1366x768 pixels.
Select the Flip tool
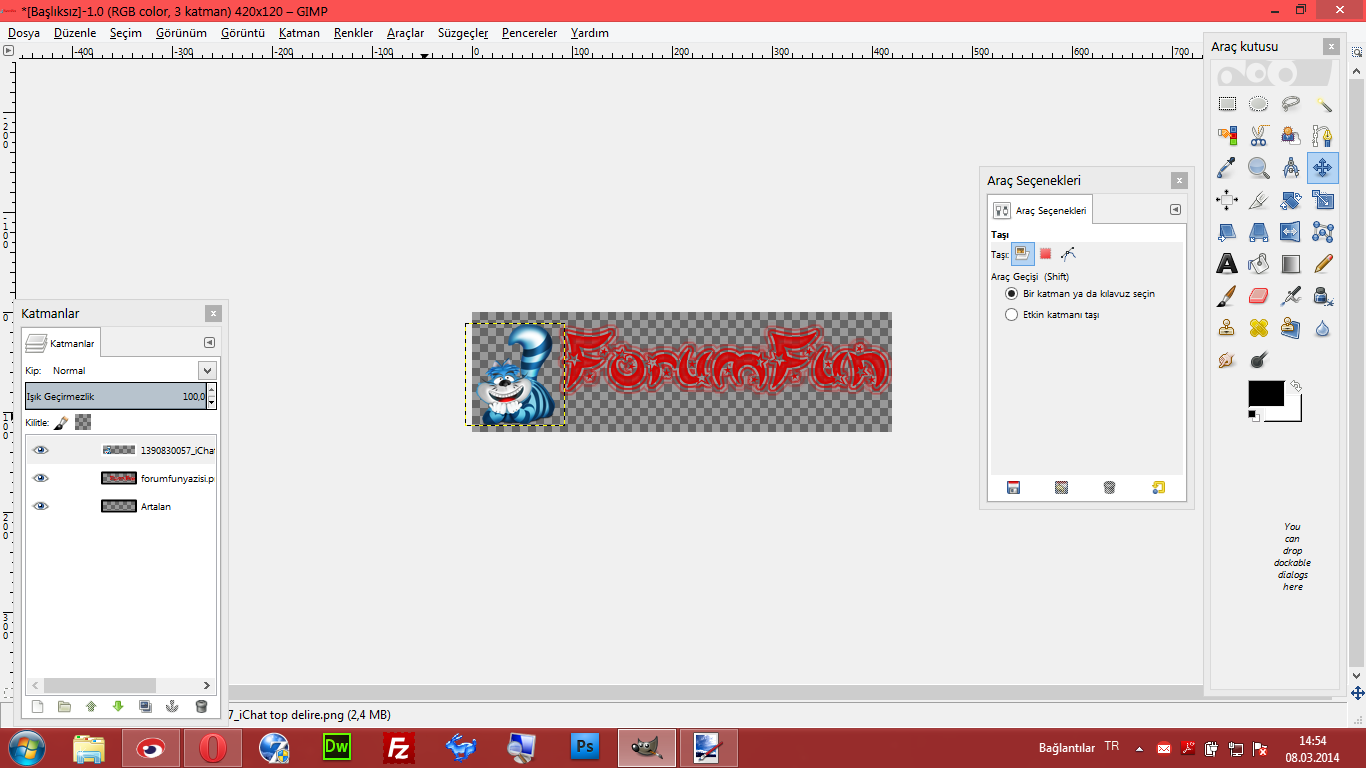coord(1291,231)
